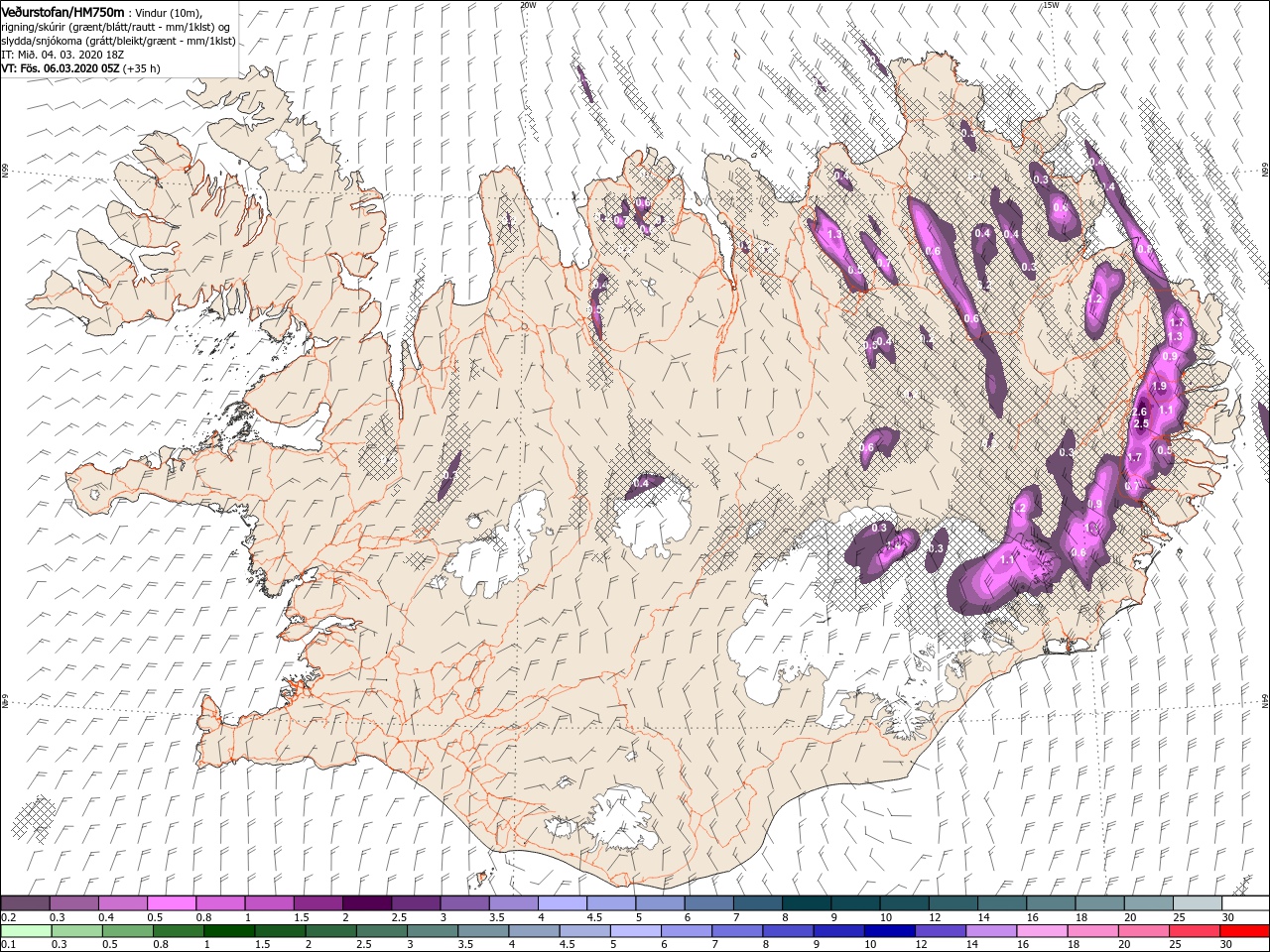Choose the grey-green 2.5 rain legend swatch

[x=380, y=931]
